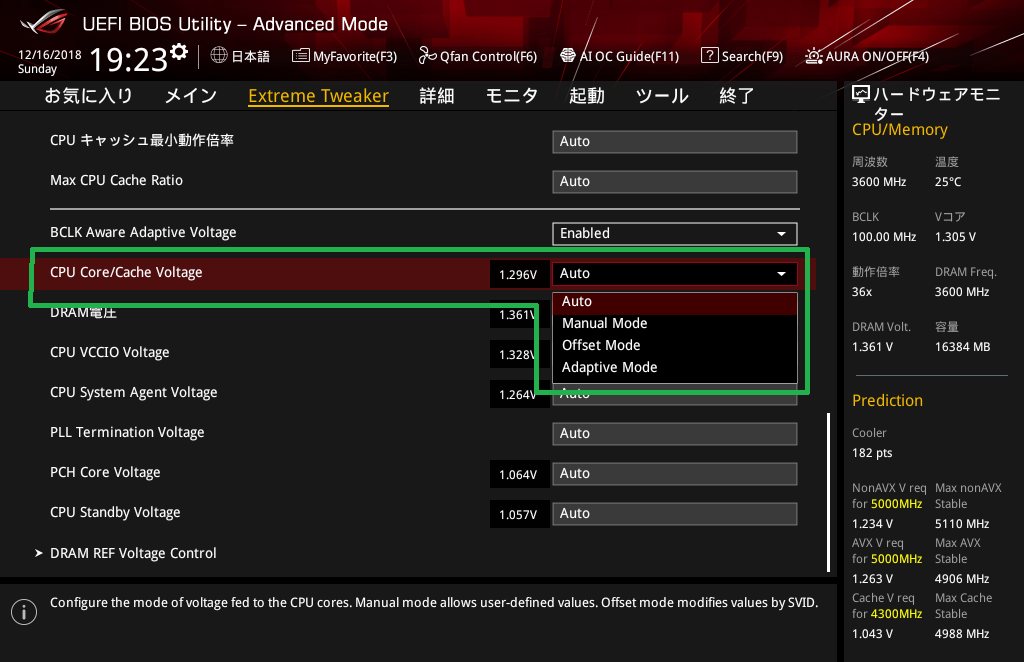This screenshot has height=662, width=1024.
Task: Click the 3600 MHz frequency value
Action: [x=879, y=182]
